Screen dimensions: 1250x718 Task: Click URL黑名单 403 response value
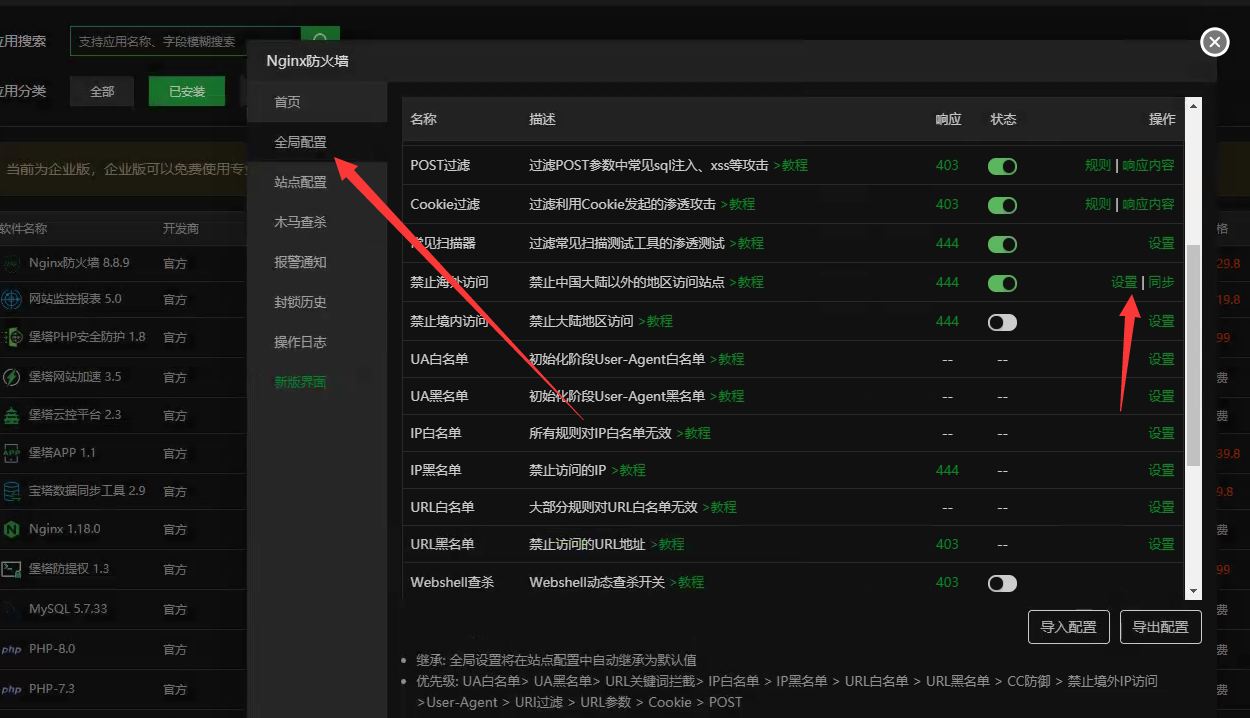[947, 544]
